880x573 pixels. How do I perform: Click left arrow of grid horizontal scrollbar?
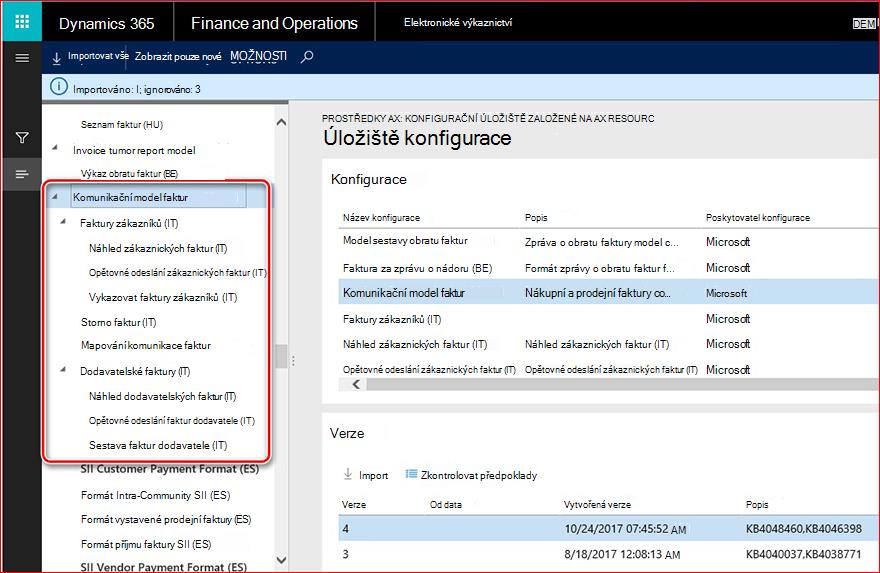coord(356,384)
